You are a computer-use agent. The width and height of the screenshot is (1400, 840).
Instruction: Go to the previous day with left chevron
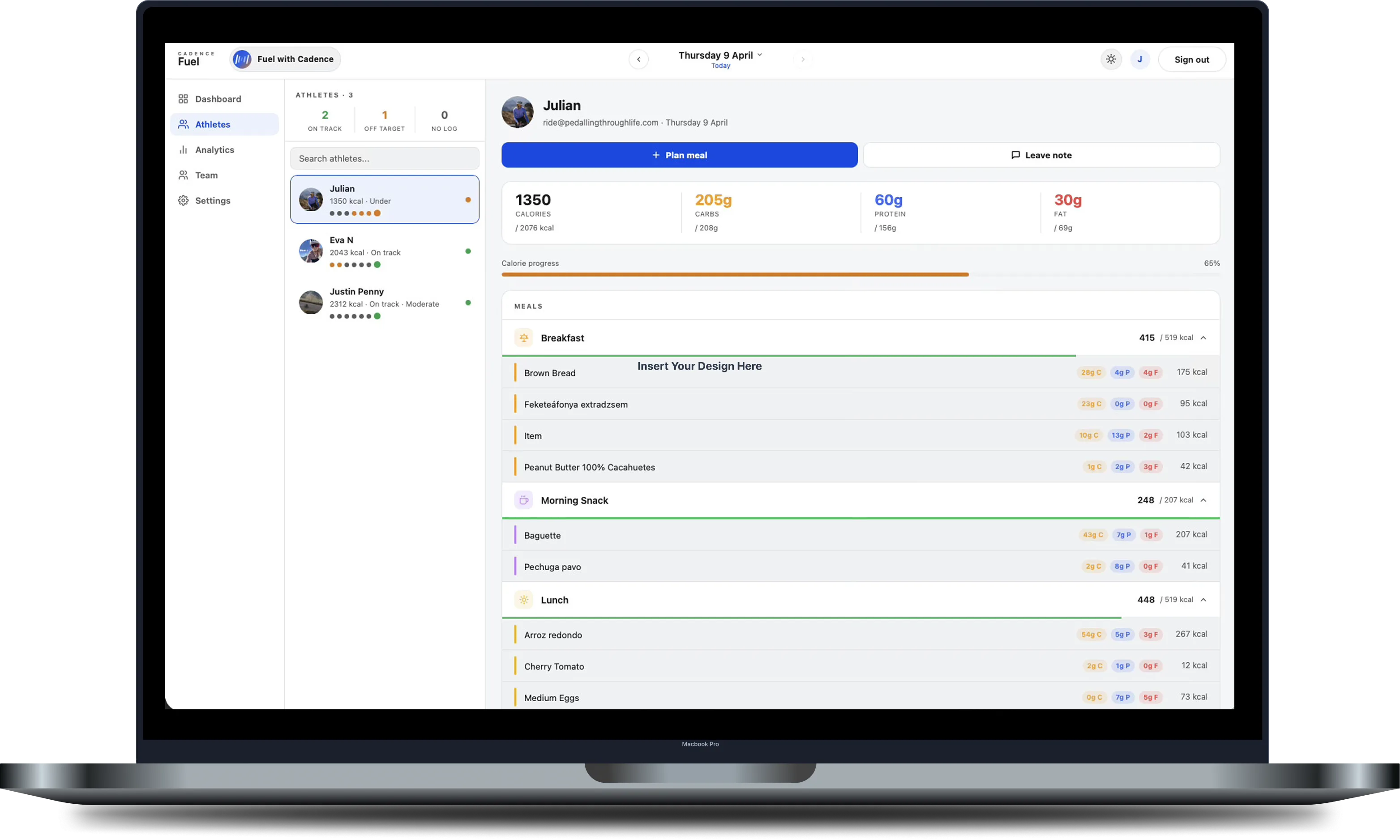click(x=638, y=59)
